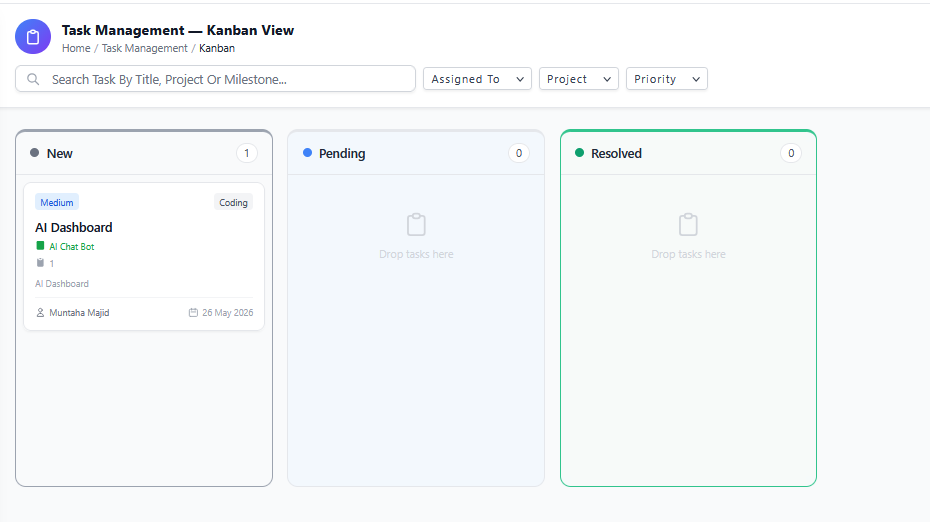The width and height of the screenshot is (930, 522).
Task: Click the Coding tag on the card
Action: 233,202
